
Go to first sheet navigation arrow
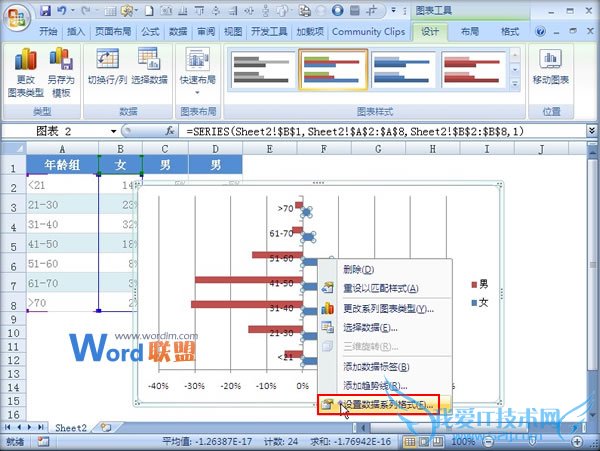pyautogui.click(x=7, y=427)
